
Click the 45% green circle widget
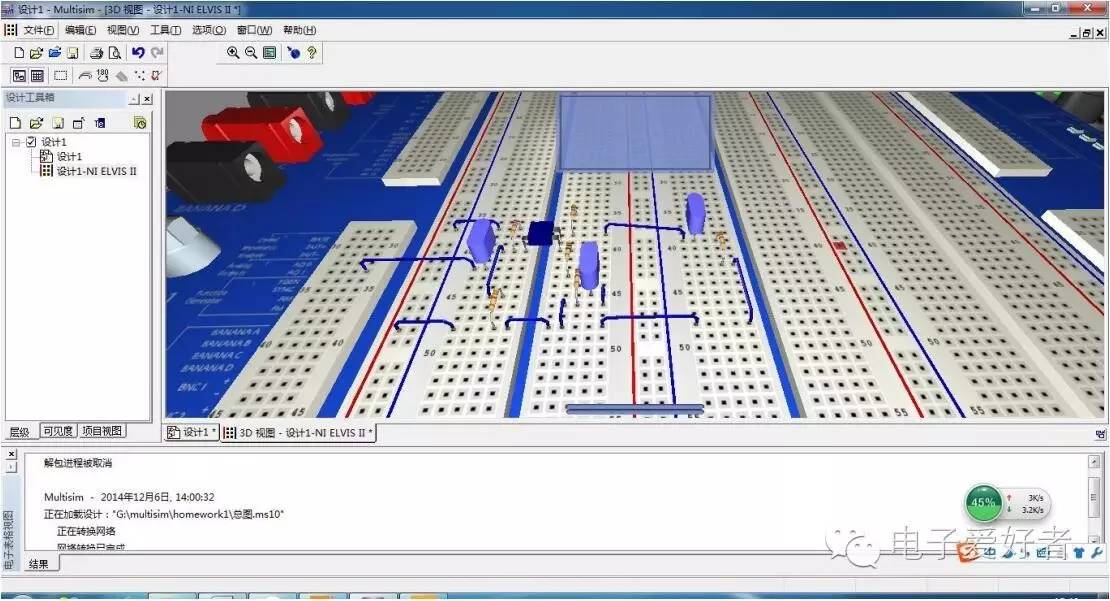coord(983,503)
